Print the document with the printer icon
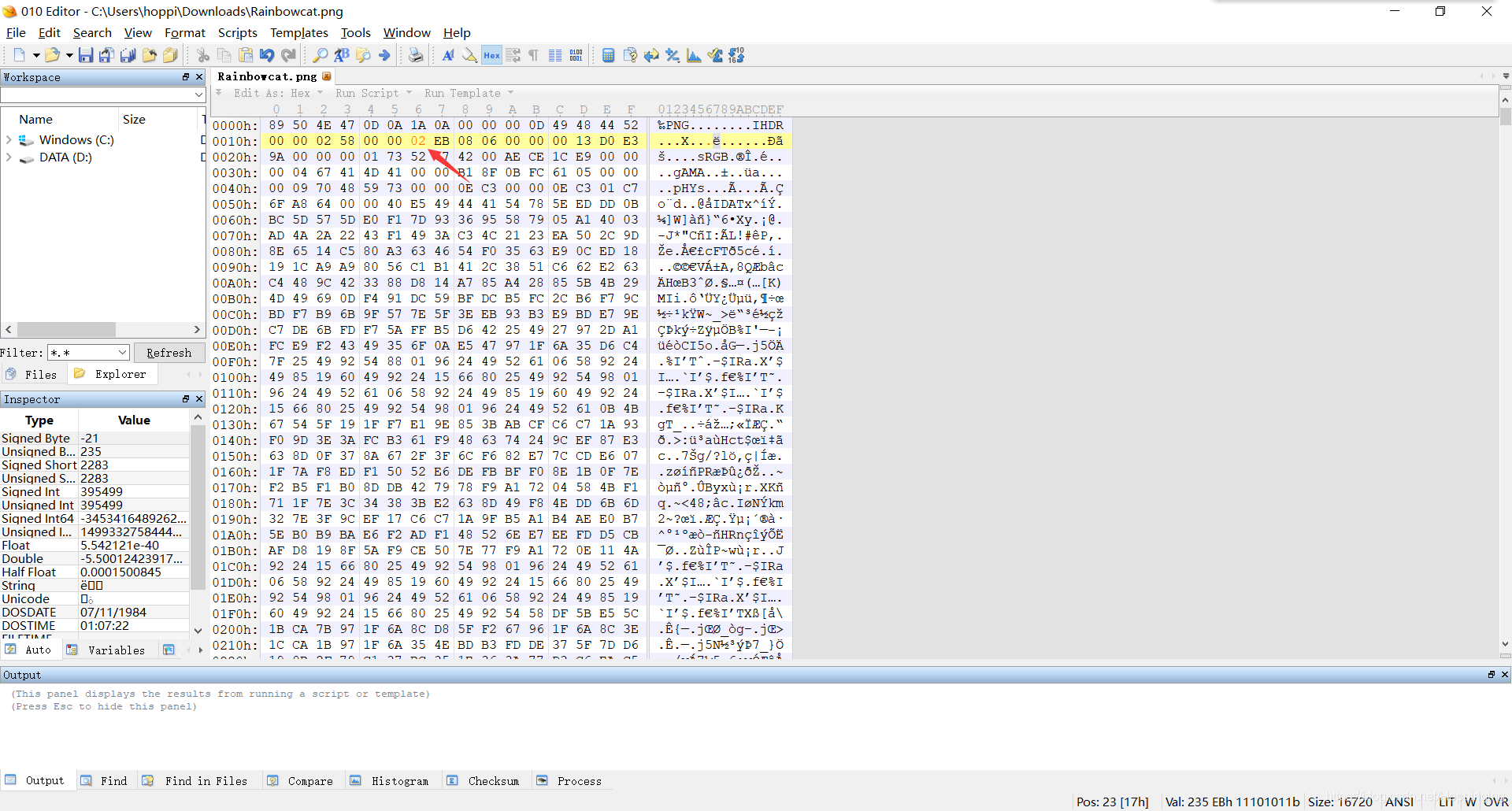Image resolution: width=1512 pixels, height=811 pixels. pyautogui.click(x=416, y=55)
